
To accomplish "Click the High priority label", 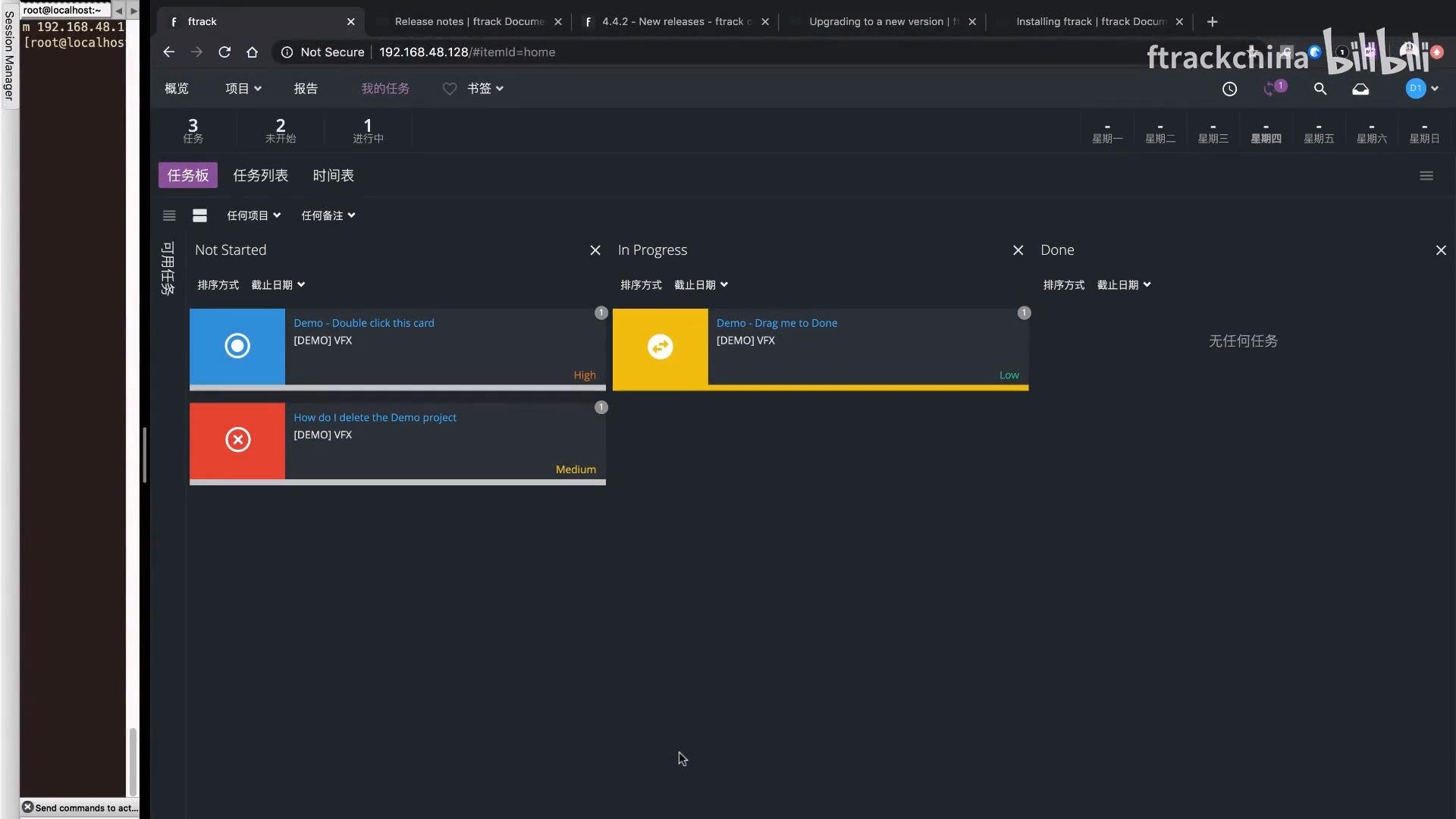I will [x=585, y=375].
